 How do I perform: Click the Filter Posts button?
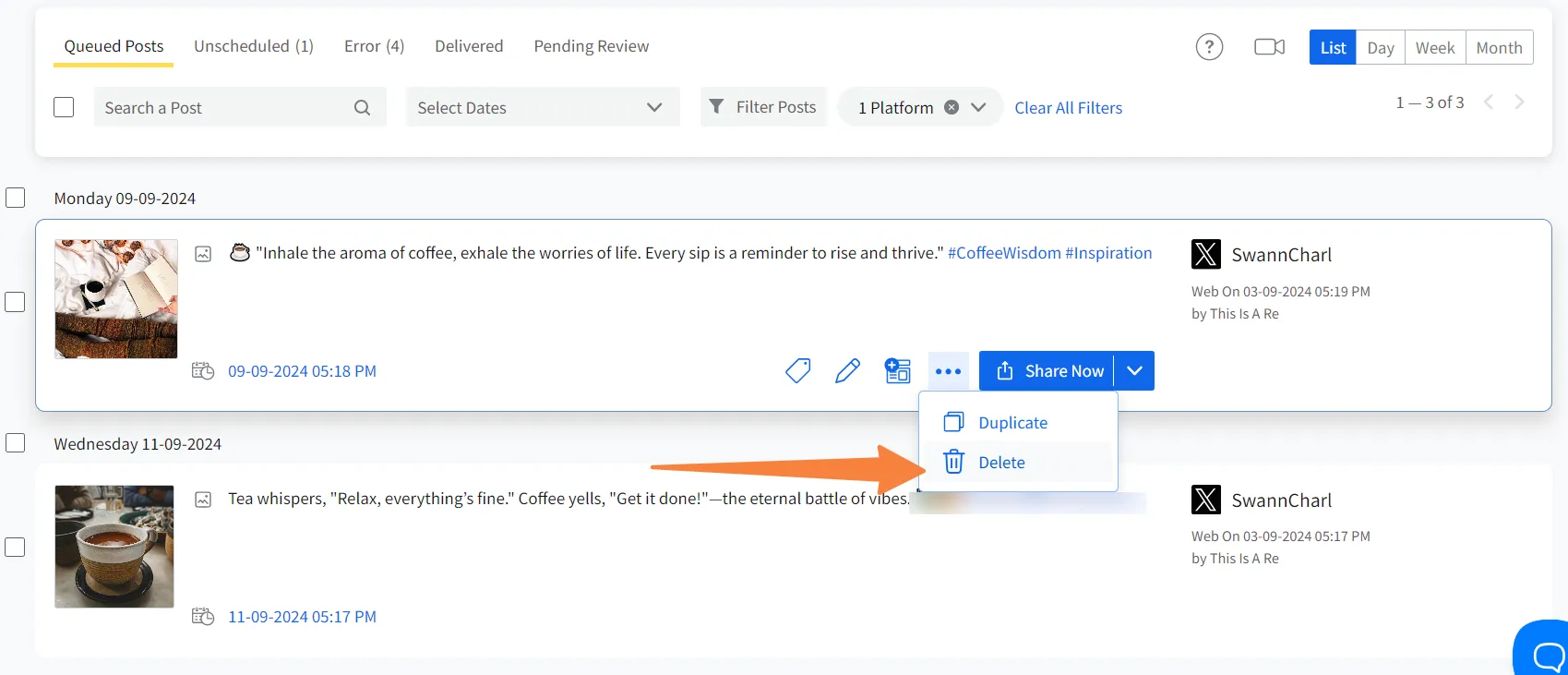763,107
